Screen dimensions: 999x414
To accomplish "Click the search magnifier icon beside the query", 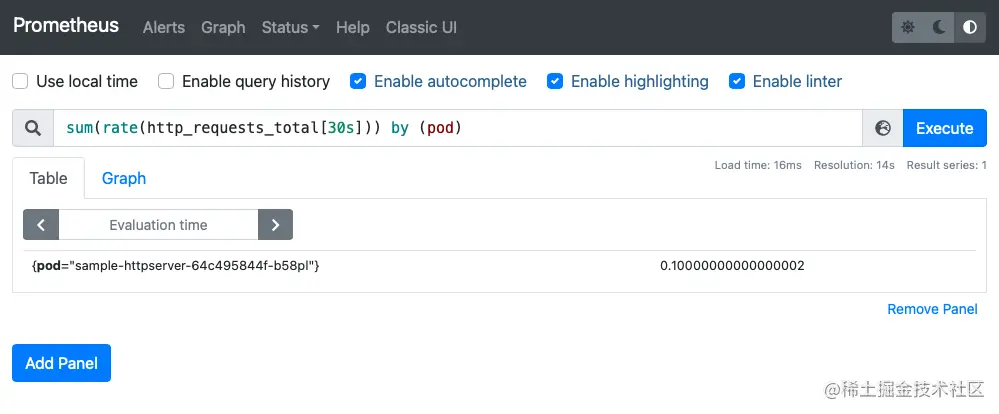I will point(33,128).
